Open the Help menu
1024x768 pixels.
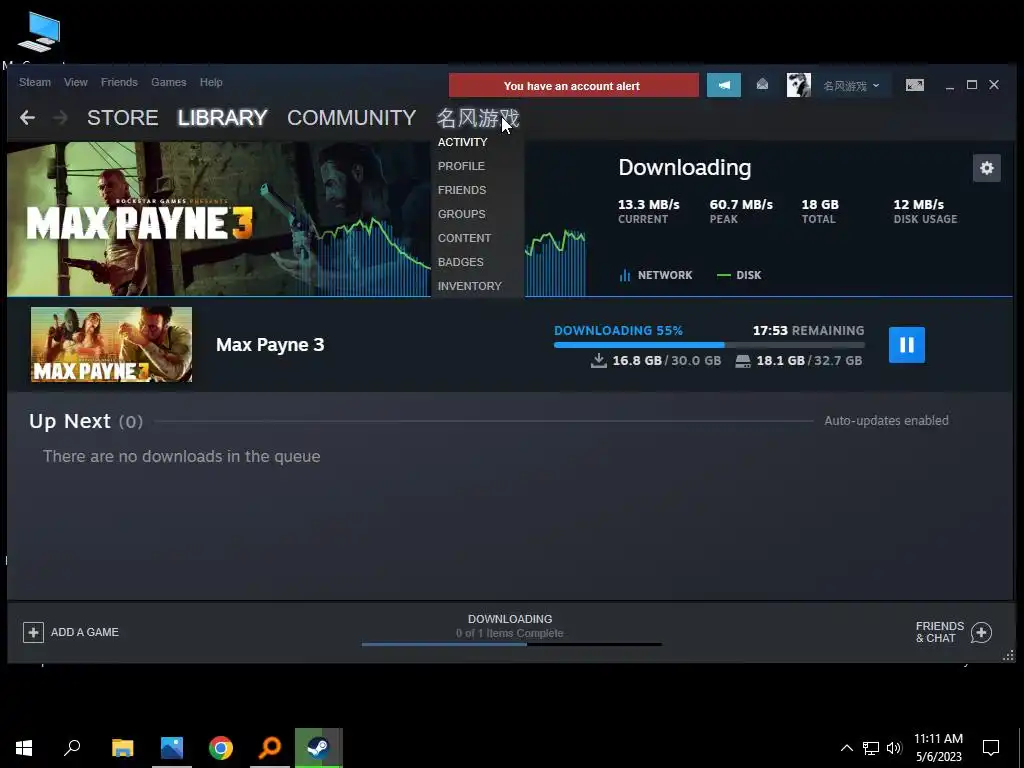[x=211, y=82]
